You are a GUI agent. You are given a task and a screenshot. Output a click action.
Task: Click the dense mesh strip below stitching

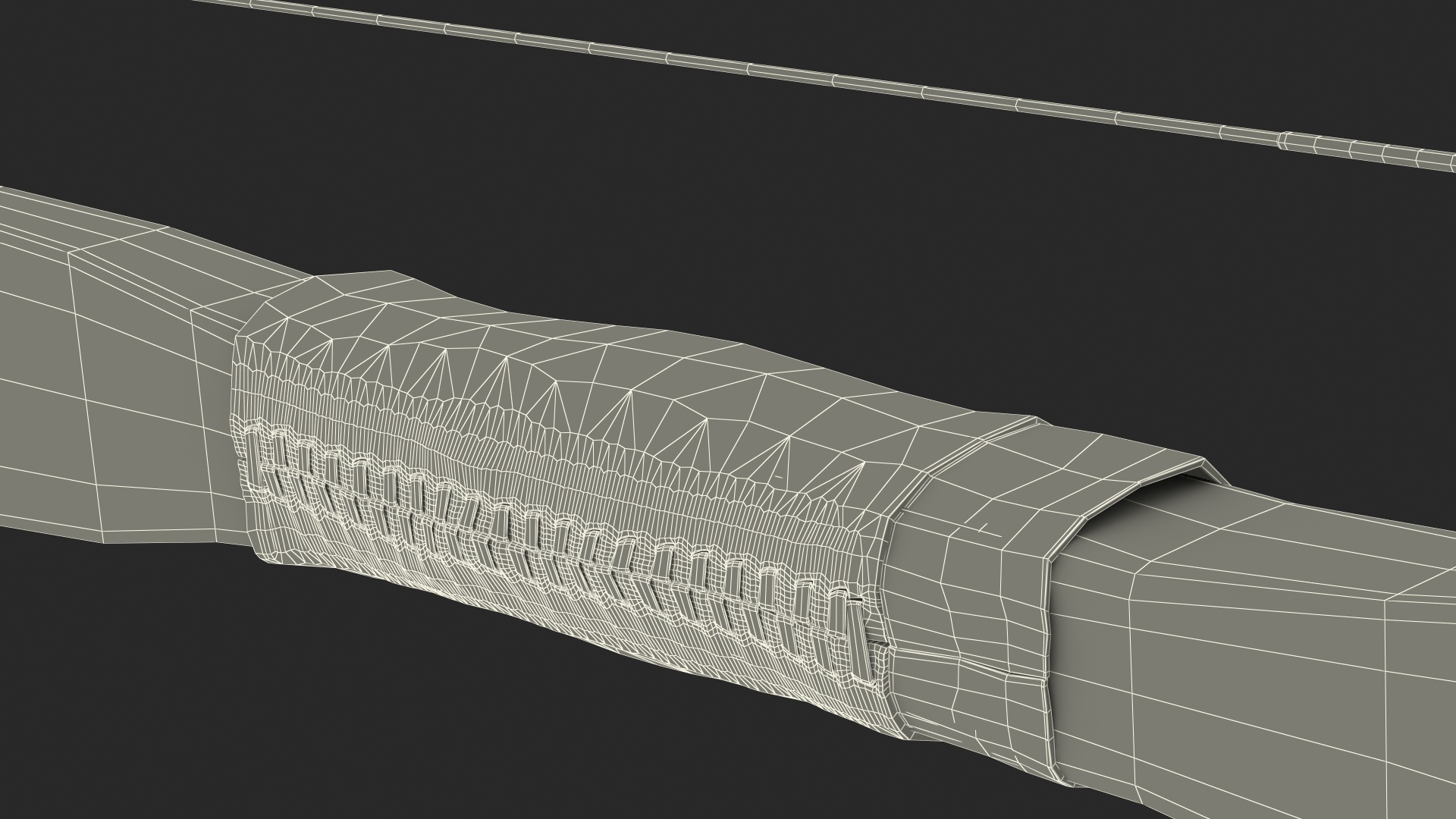point(531,599)
